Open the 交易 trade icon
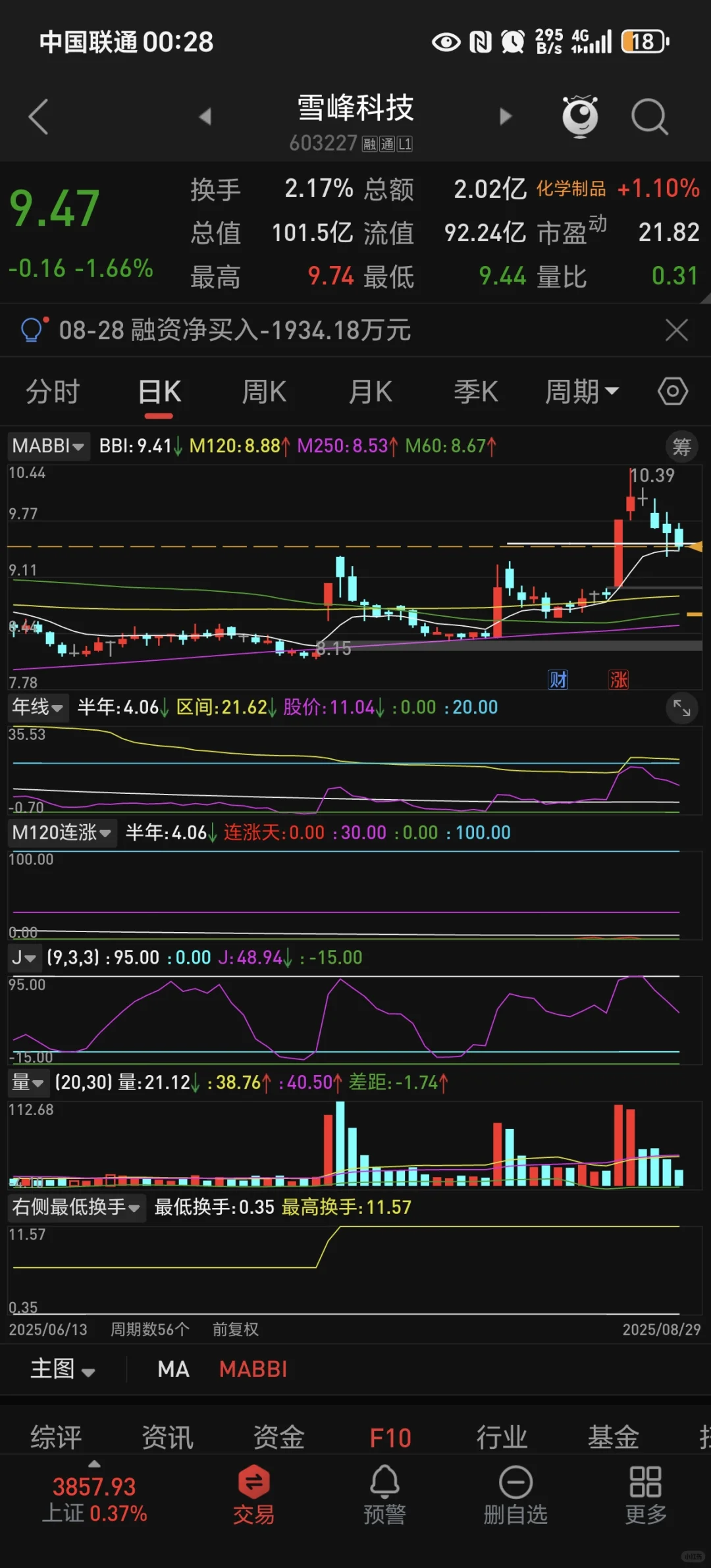711x1568 pixels. click(x=253, y=1495)
